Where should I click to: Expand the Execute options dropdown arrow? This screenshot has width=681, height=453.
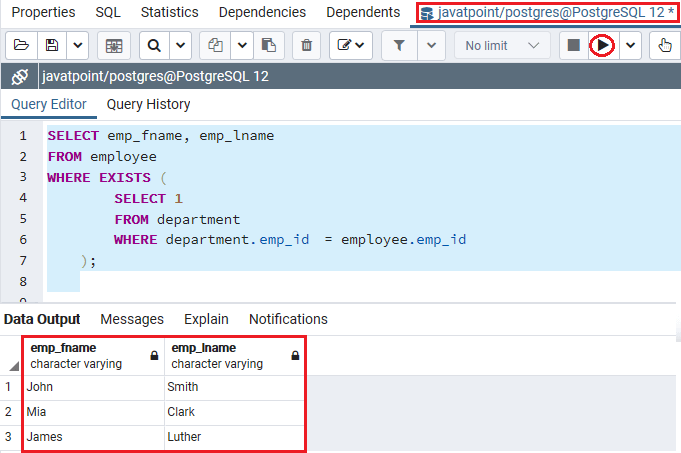631,45
